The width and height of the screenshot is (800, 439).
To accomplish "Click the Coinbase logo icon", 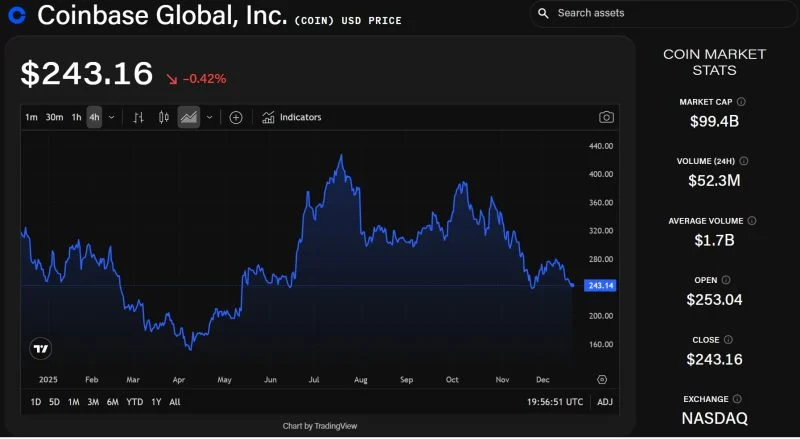I will (x=17, y=16).
